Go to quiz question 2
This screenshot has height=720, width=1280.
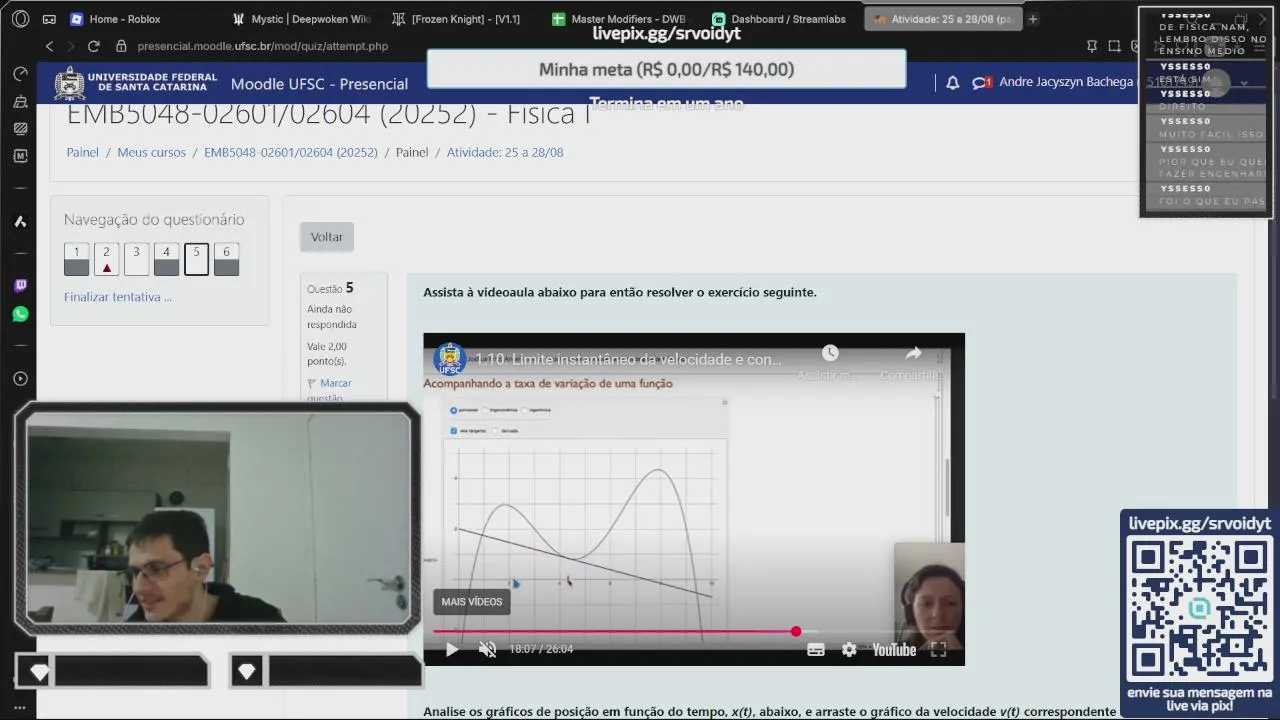pos(107,259)
